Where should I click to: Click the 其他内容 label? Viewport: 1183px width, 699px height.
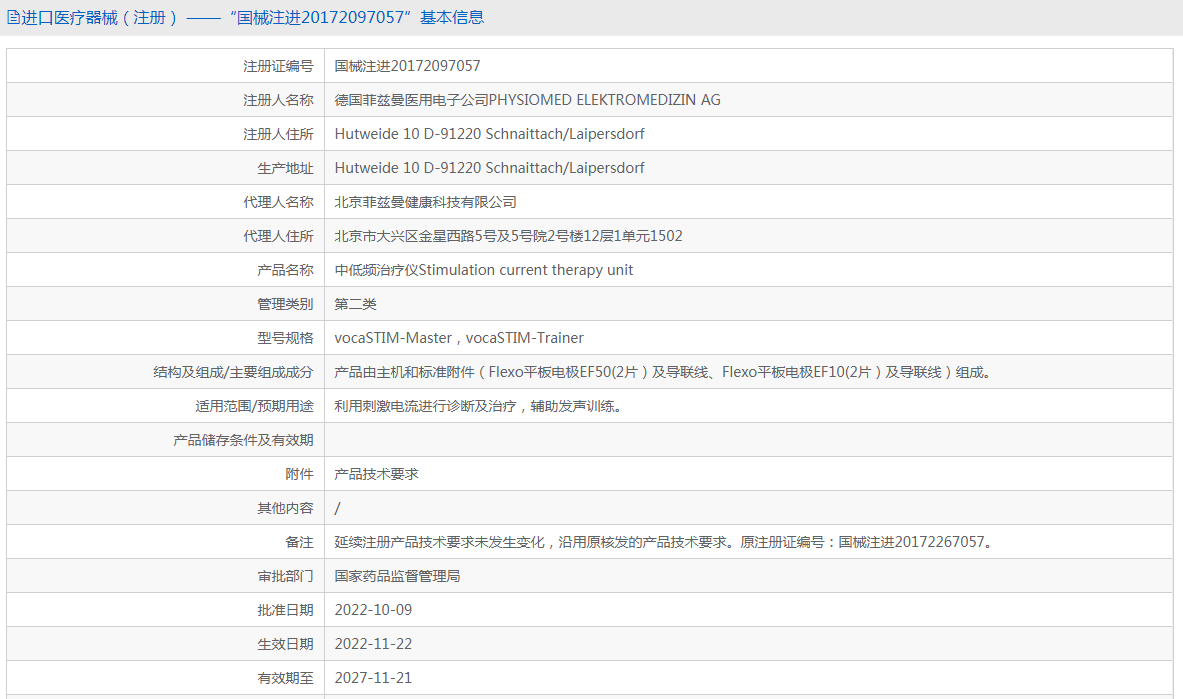click(x=285, y=508)
